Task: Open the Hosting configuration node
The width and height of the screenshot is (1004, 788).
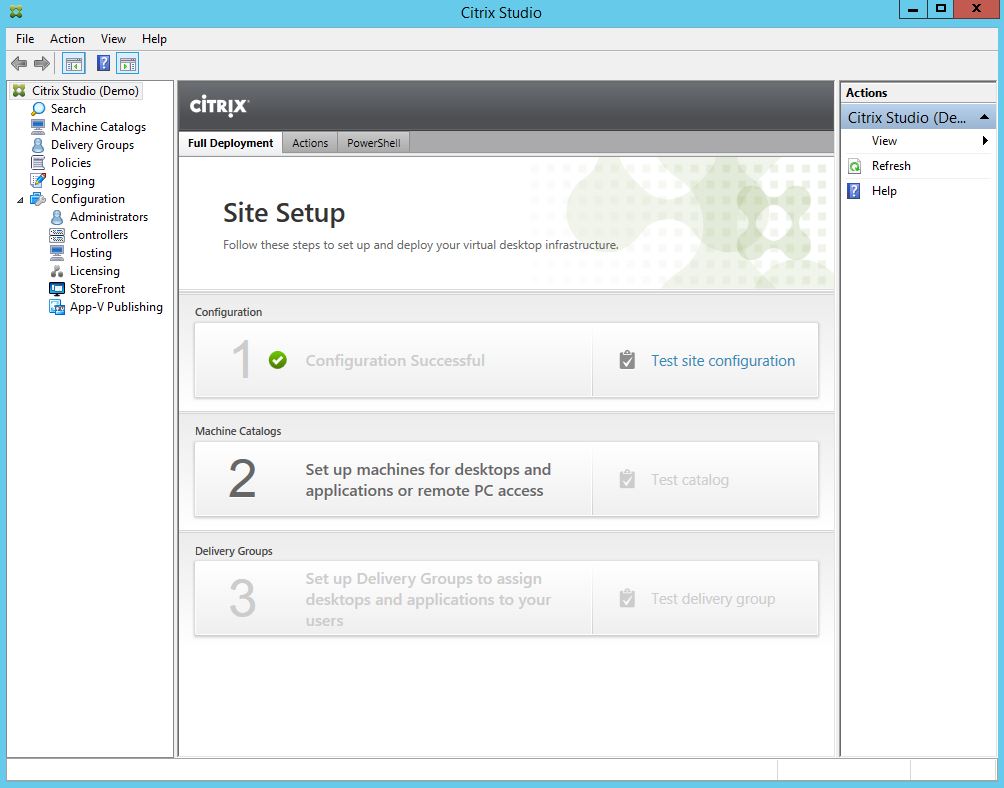Action: (90, 253)
